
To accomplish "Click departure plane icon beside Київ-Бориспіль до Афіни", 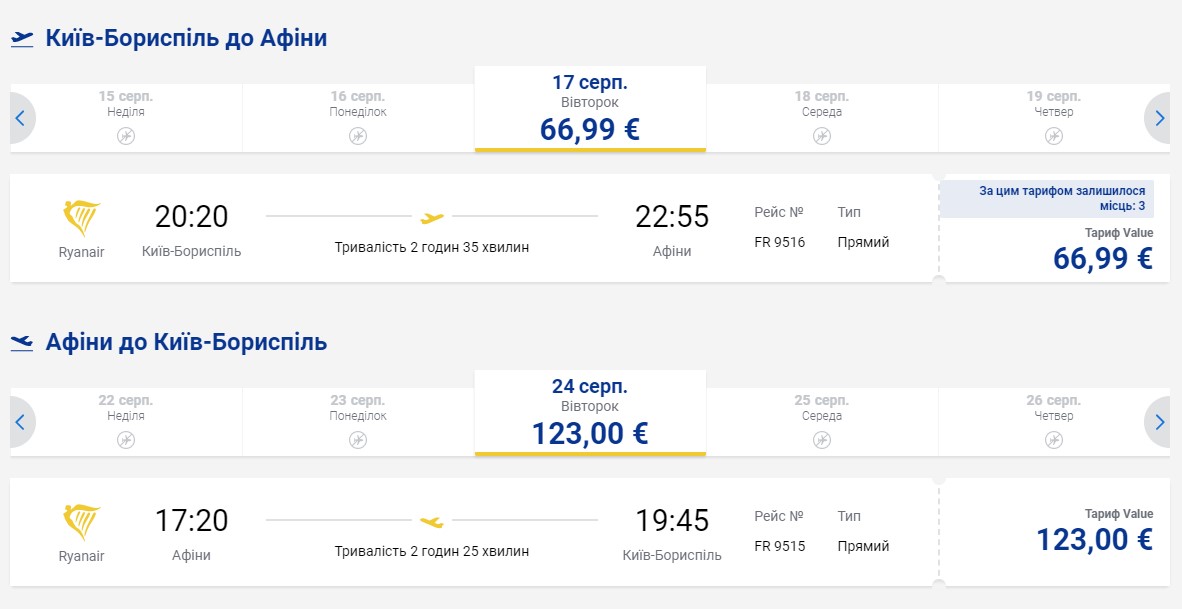I will [x=22, y=39].
